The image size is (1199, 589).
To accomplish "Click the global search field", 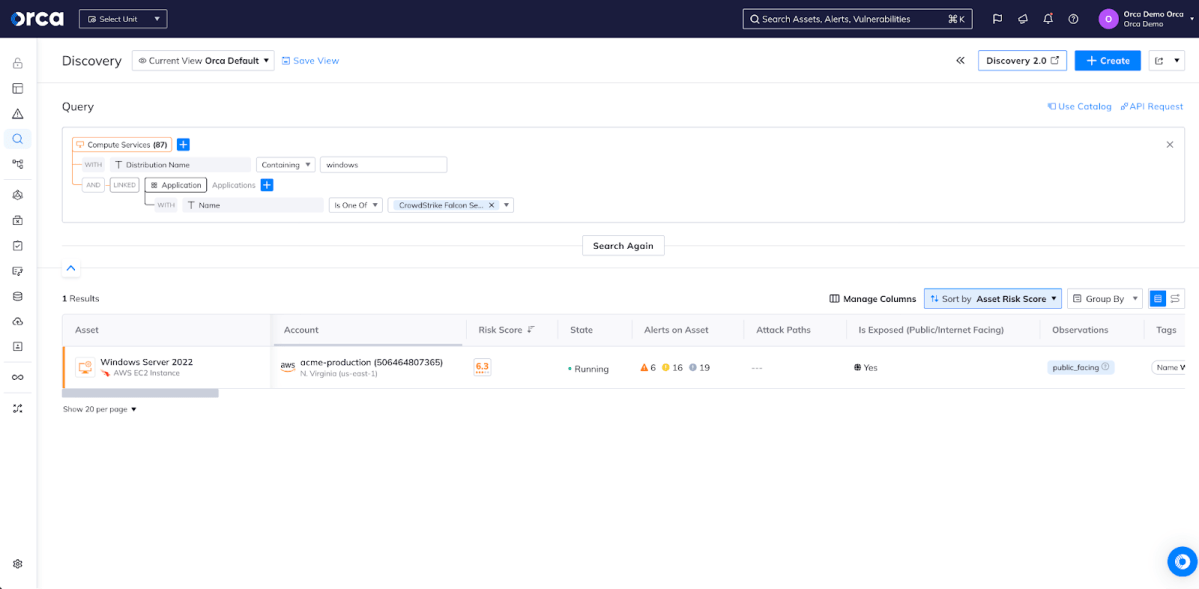I will tap(857, 19).
